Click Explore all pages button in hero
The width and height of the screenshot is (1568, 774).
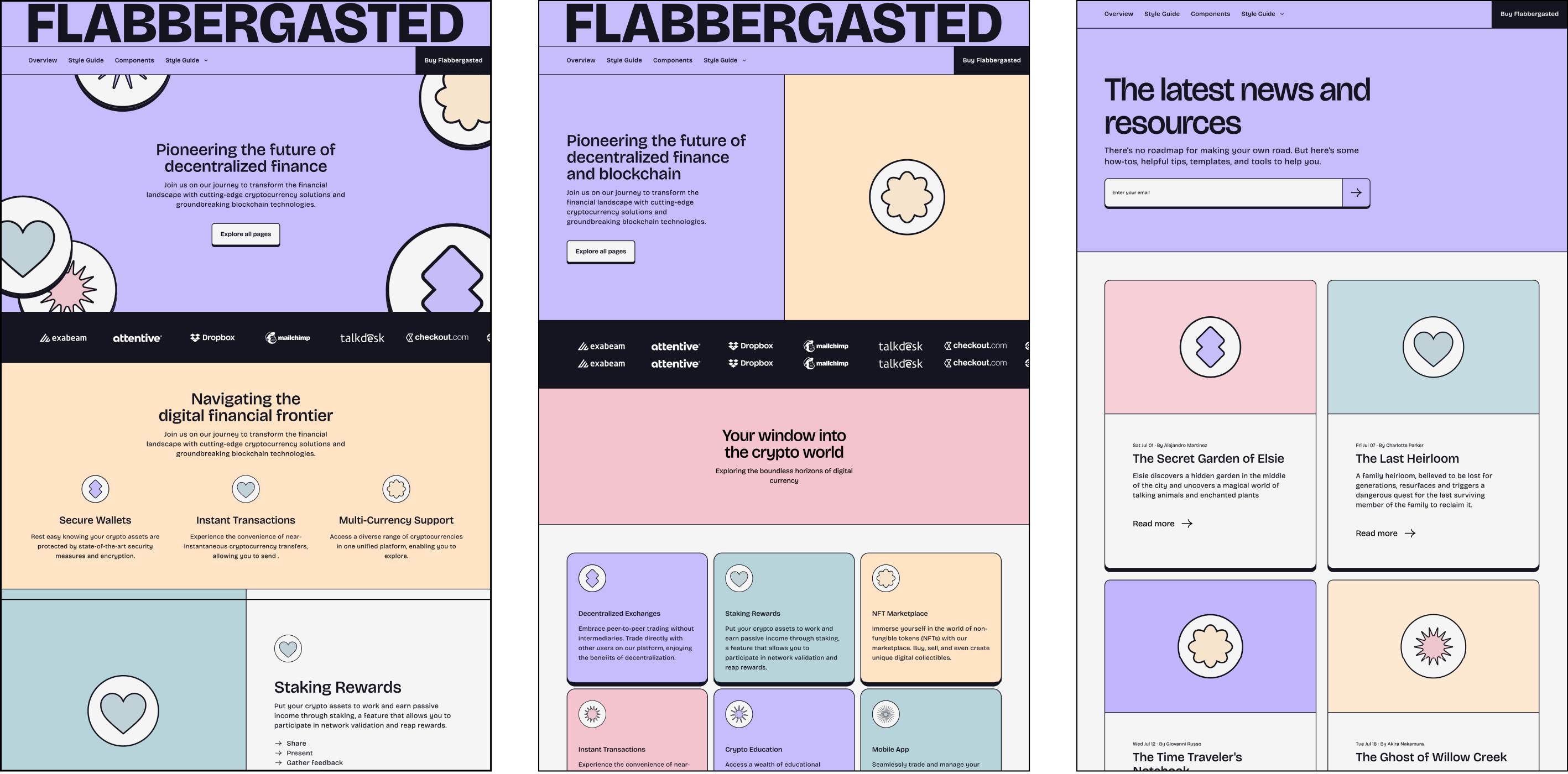pyautogui.click(x=247, y=233)
